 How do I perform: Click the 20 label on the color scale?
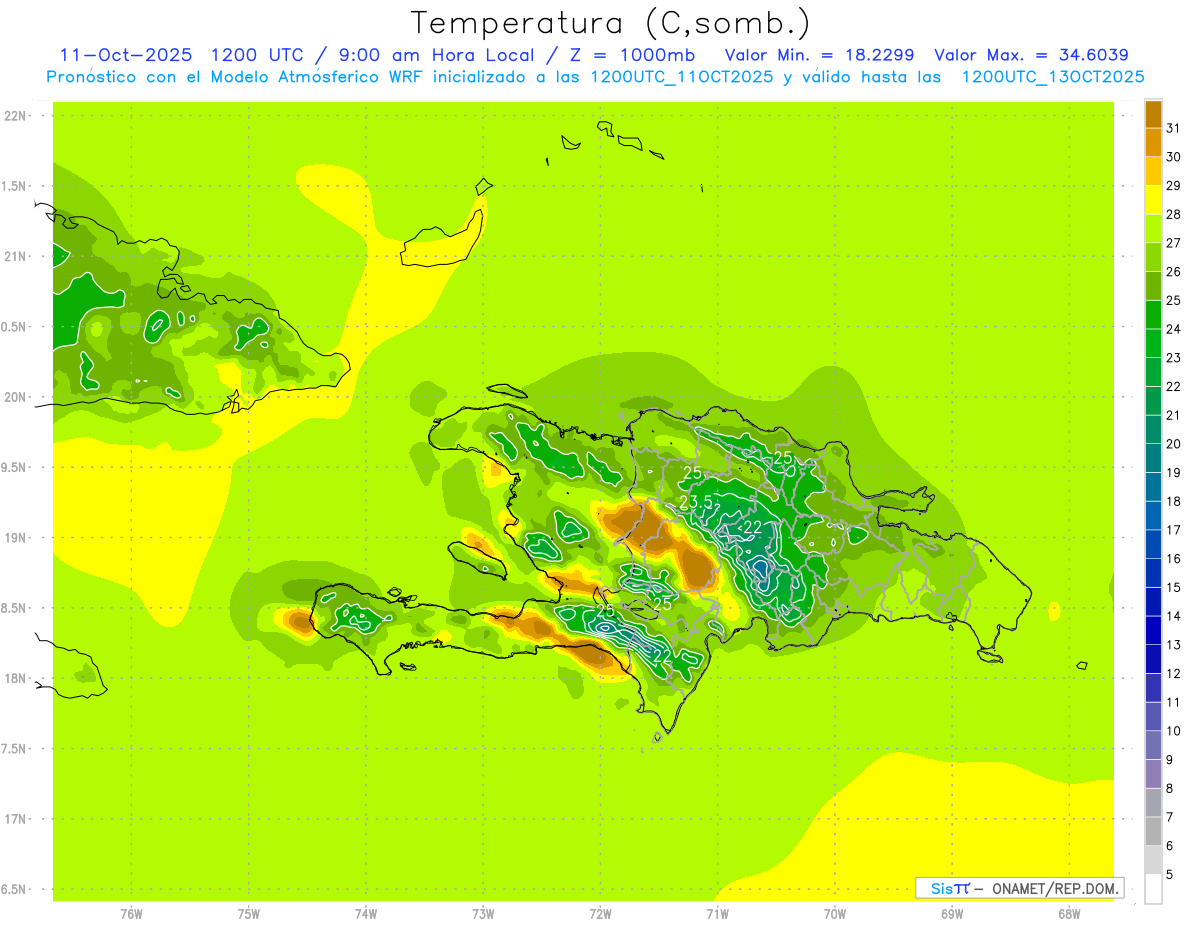pos(1173,444)
